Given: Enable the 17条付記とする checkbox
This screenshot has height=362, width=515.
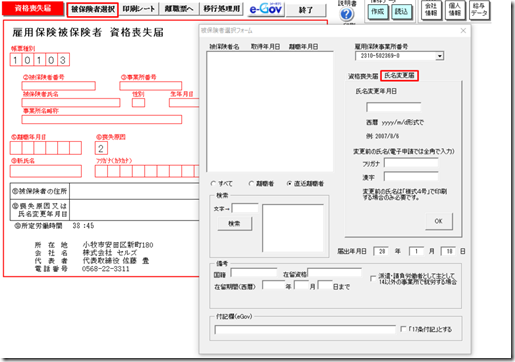Looking at the screenshot, I should 403,329.
